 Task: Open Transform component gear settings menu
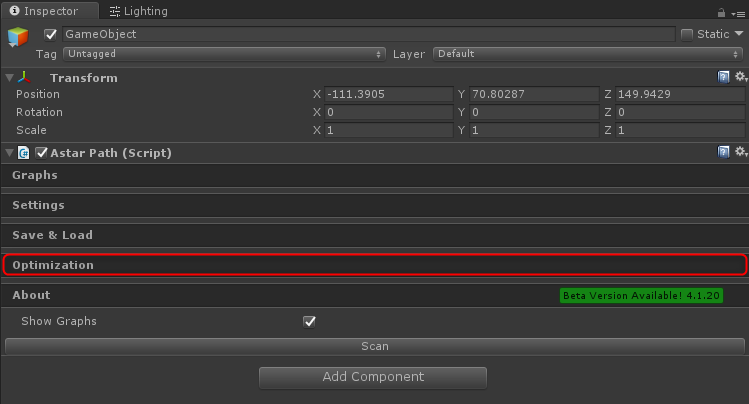pos(740,77)
